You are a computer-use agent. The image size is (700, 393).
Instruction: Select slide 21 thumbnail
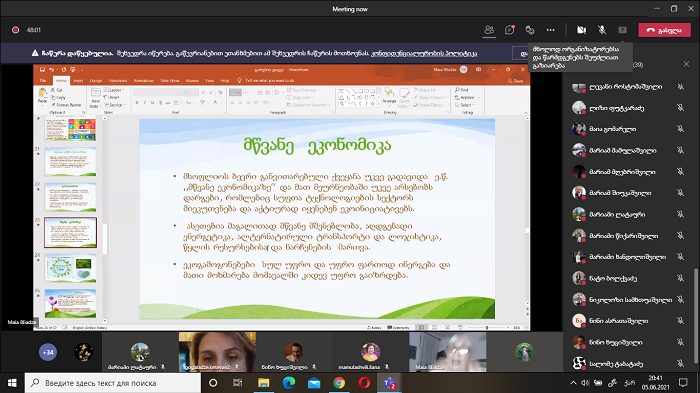70,162
